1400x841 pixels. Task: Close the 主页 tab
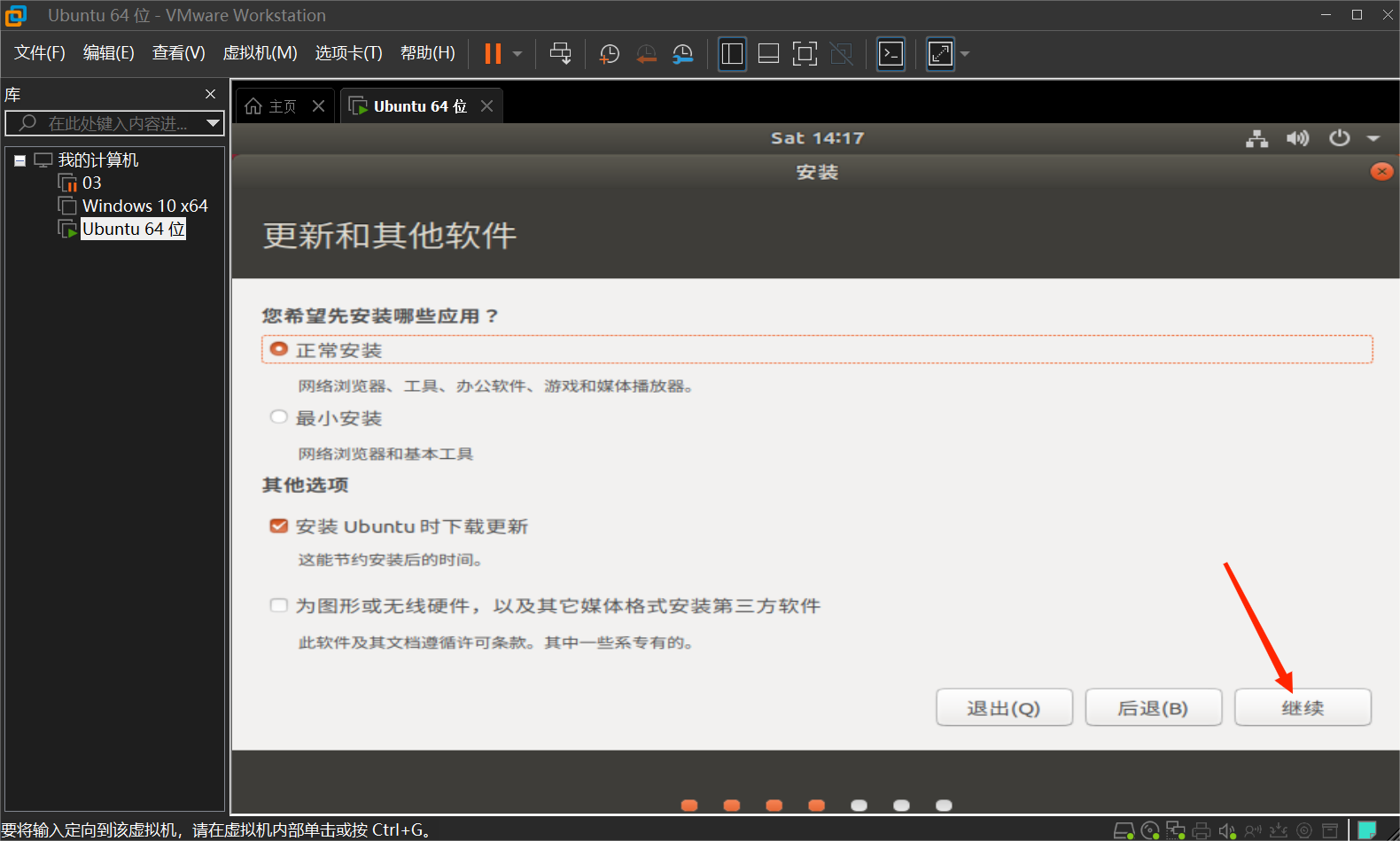[x=319, y=106]
